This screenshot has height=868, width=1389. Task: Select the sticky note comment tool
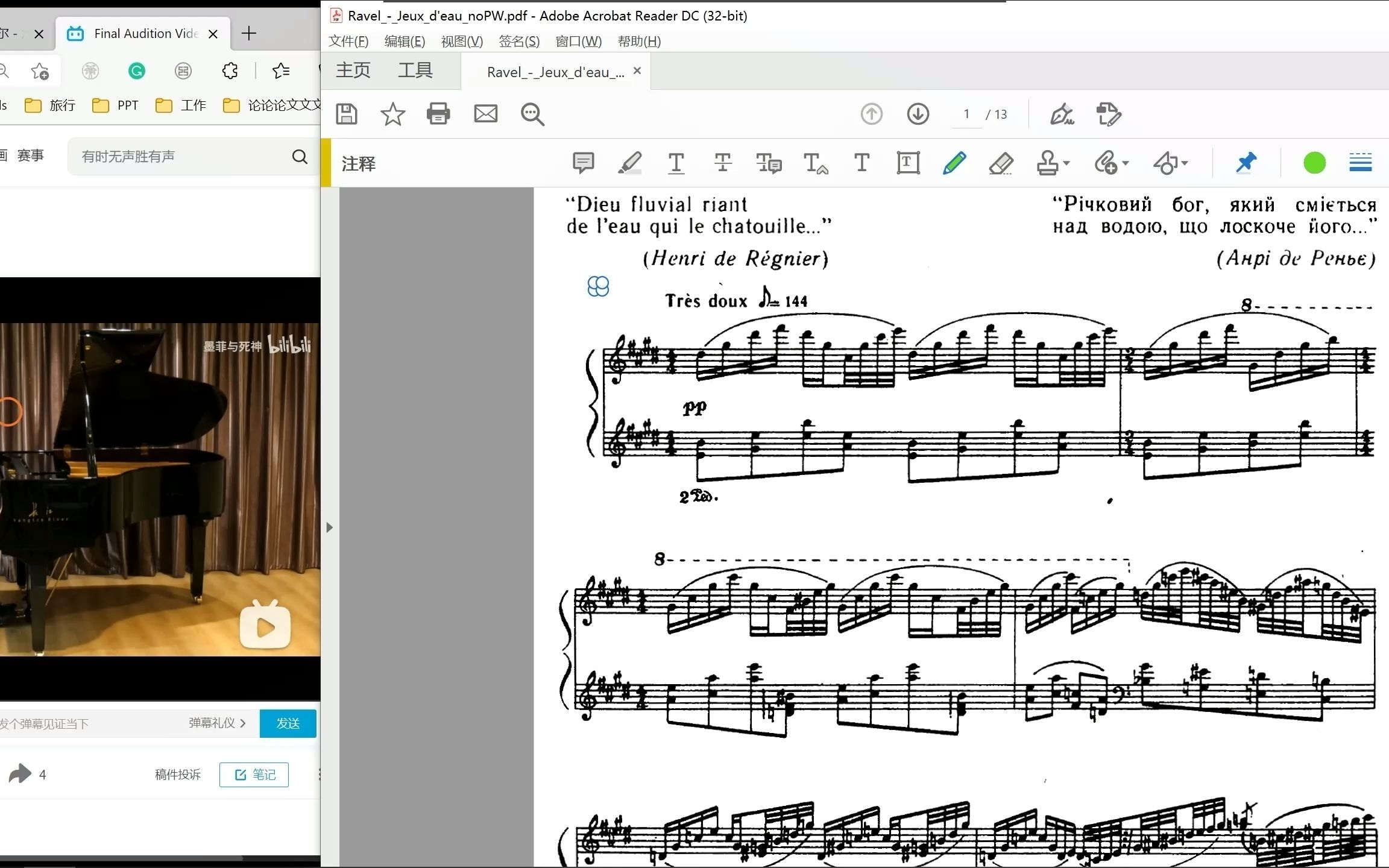pyautogui.click(x=583, y=163)
